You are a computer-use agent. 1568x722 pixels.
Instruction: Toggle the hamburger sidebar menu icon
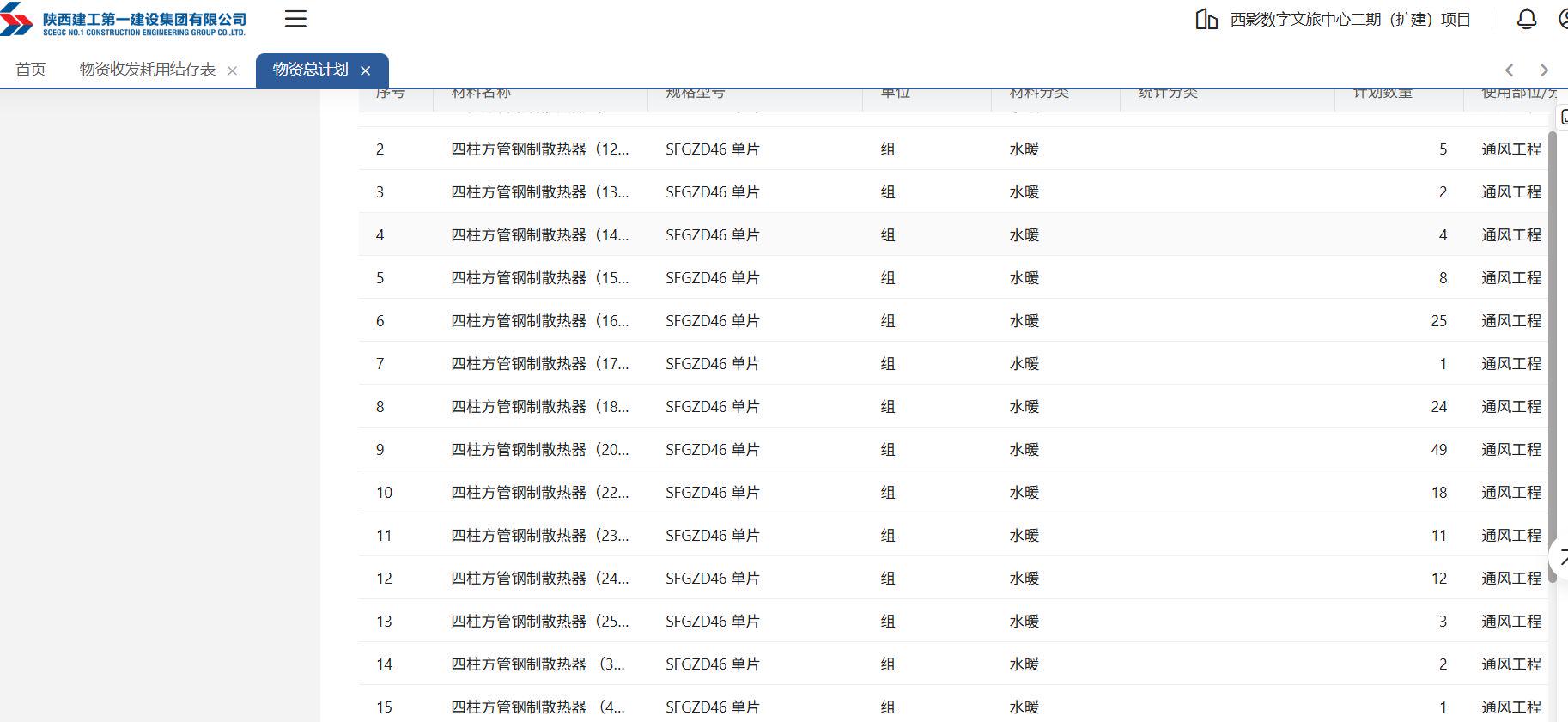(x=295, y=19)
